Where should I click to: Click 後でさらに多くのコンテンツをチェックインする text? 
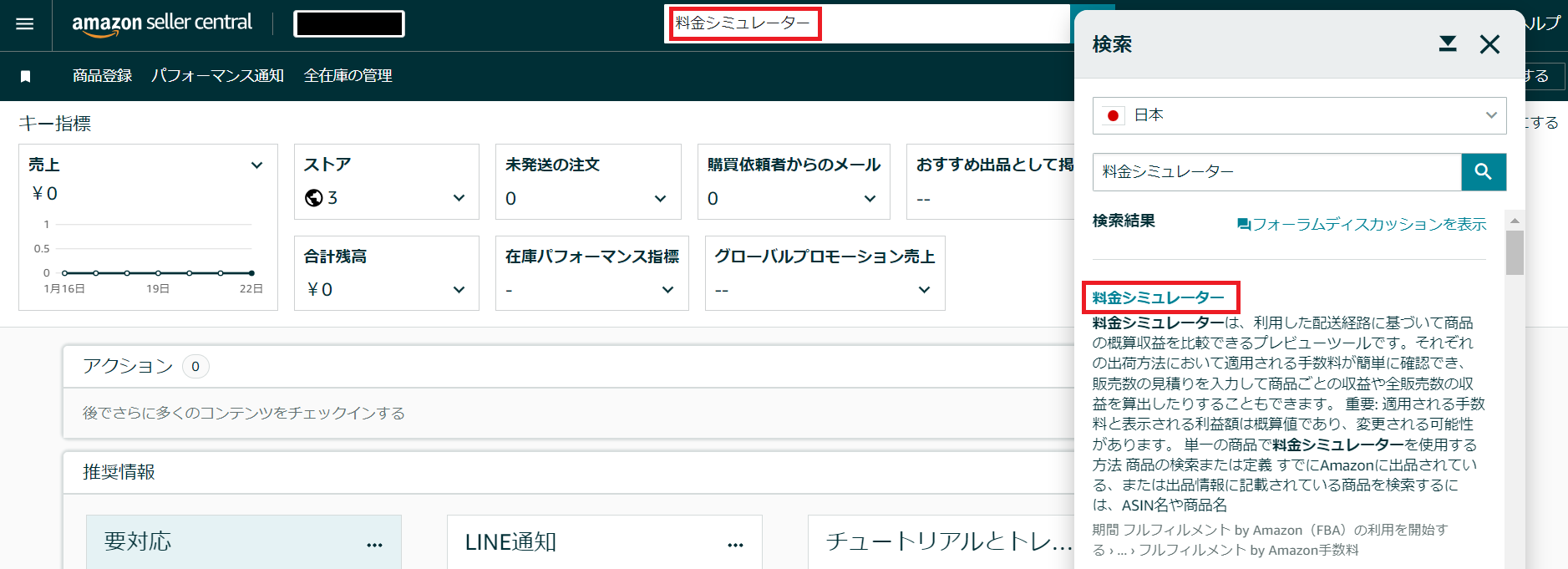(244, 413)
